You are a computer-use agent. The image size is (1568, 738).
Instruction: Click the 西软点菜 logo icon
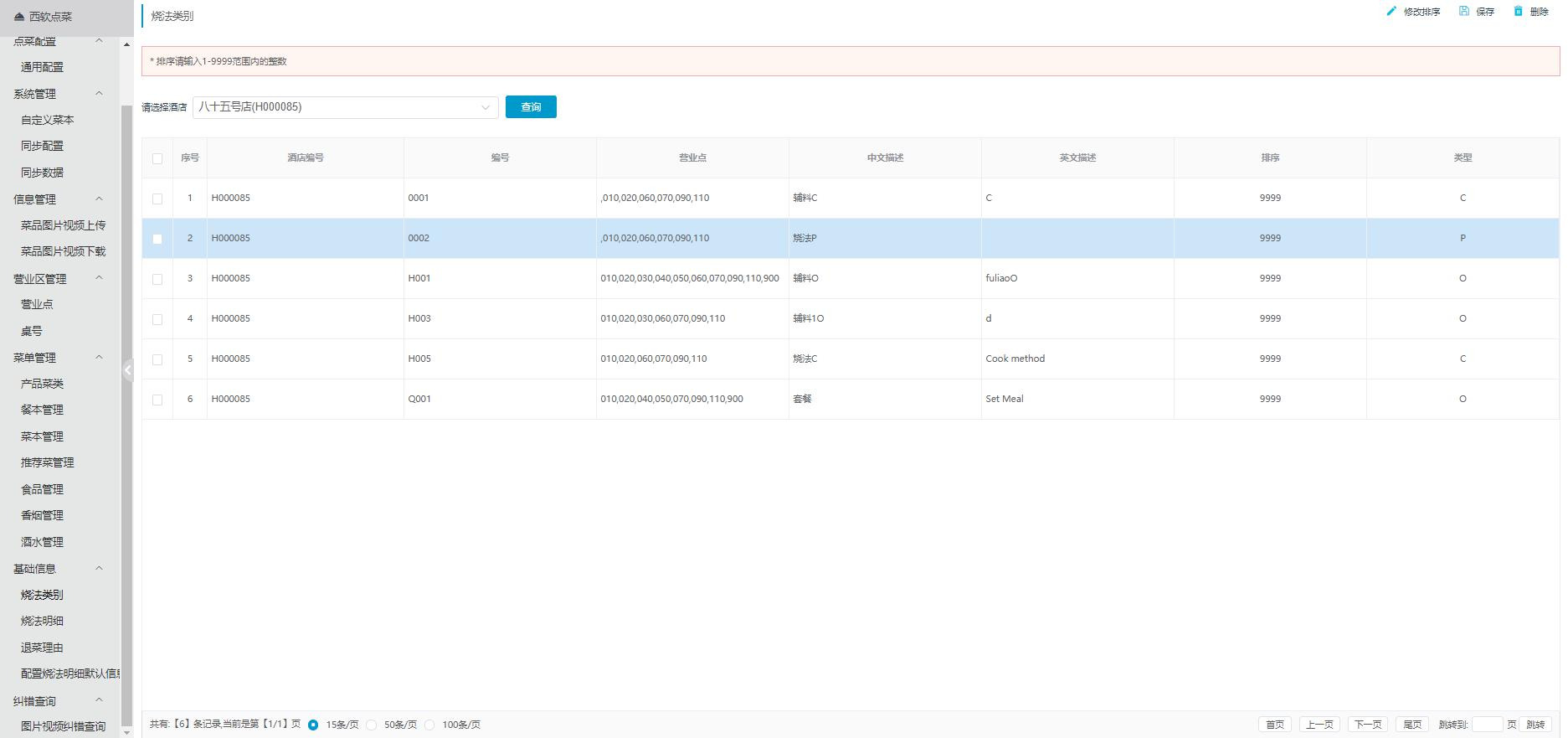point(19,17)
